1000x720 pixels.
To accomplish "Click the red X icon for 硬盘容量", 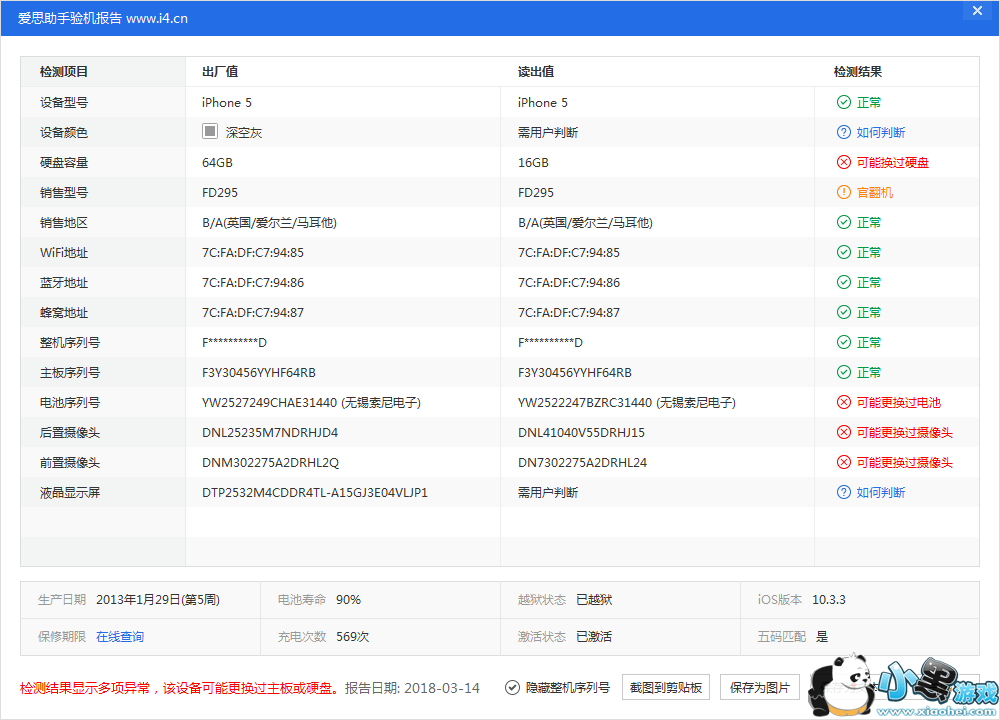I will [x=844, y=162].
